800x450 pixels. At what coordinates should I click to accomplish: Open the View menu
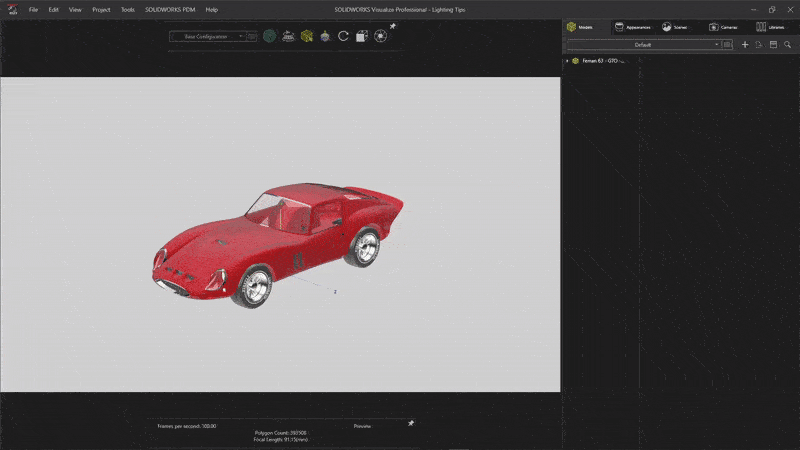pyautogui.click(x=75, y=10)
